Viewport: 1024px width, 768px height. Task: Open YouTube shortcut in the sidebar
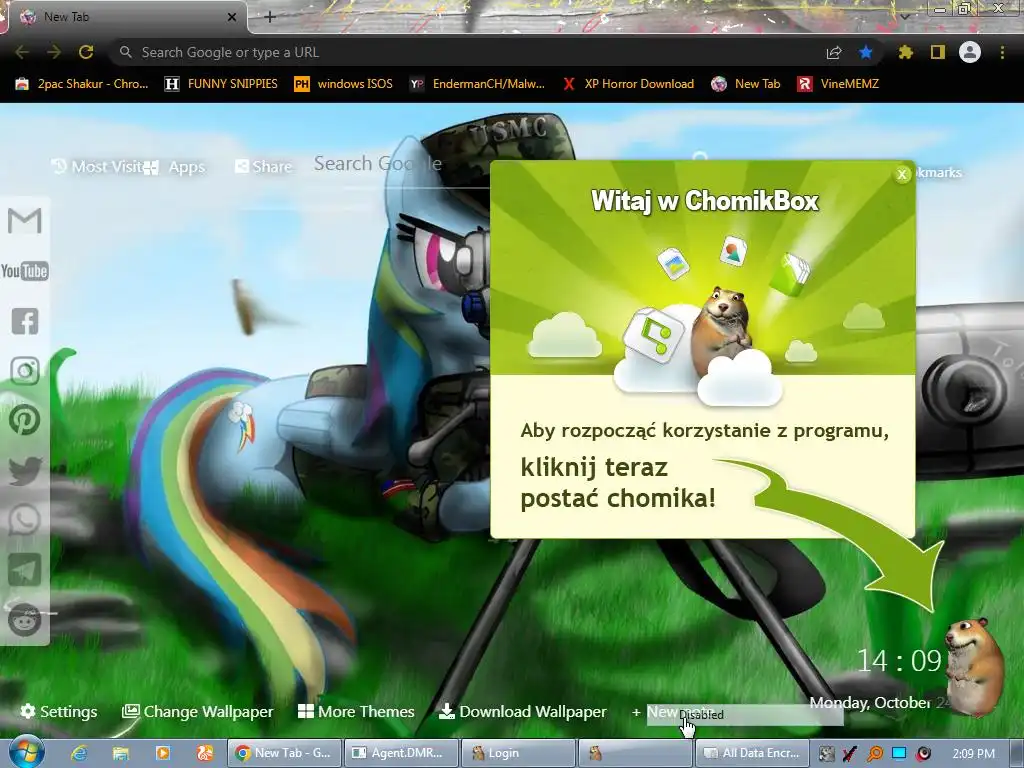point(25,270)
